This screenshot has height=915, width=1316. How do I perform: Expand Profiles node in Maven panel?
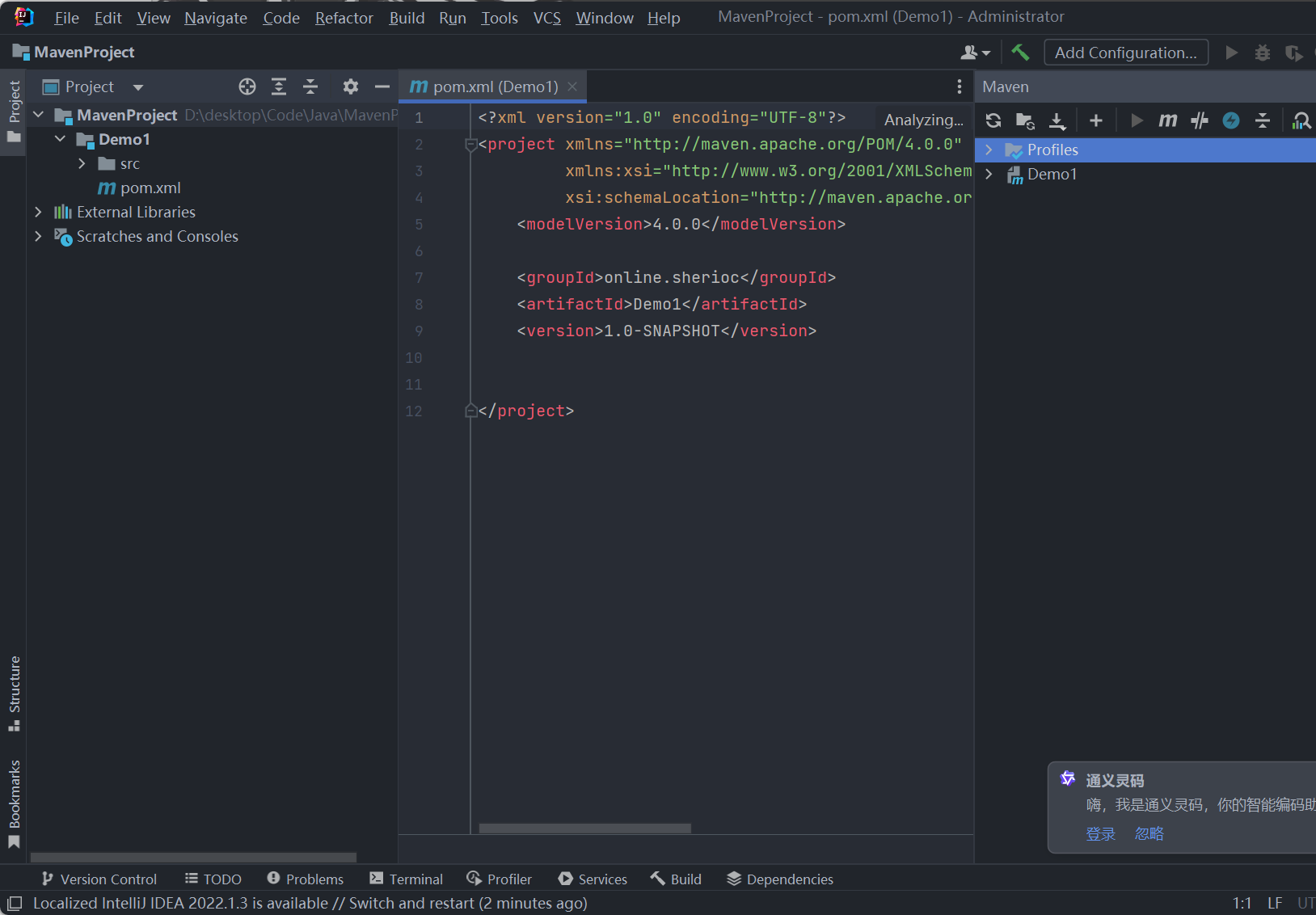click(989, 150)
